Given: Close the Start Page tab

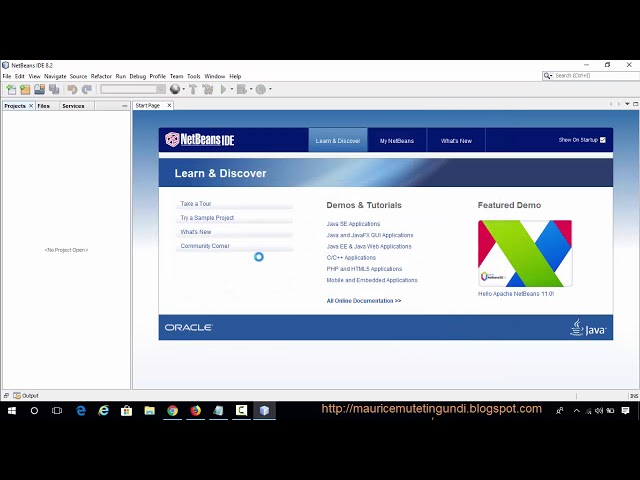Looking at the screenshot, I should pos(169,105).
